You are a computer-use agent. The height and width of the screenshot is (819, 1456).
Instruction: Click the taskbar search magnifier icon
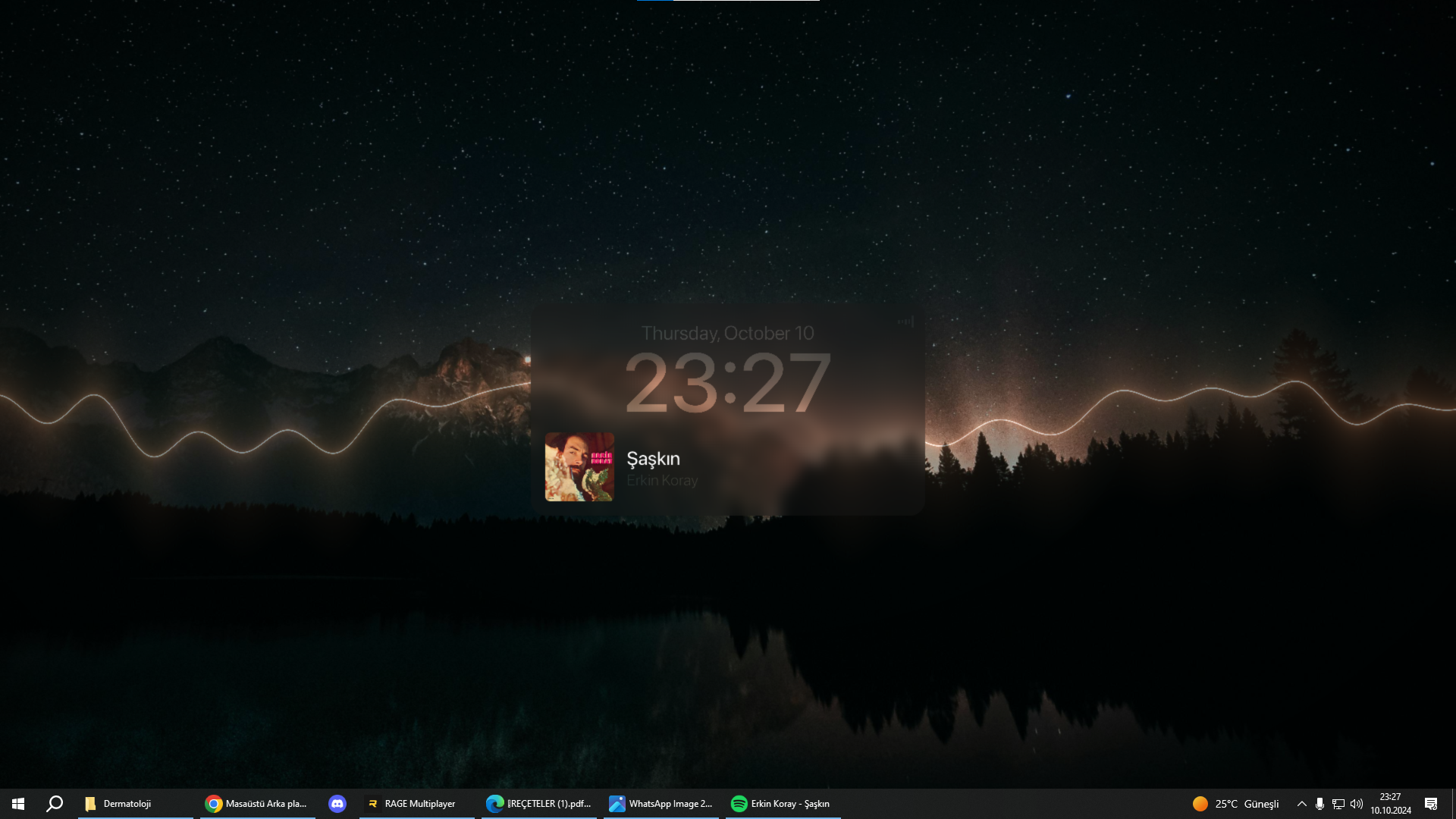55,804
